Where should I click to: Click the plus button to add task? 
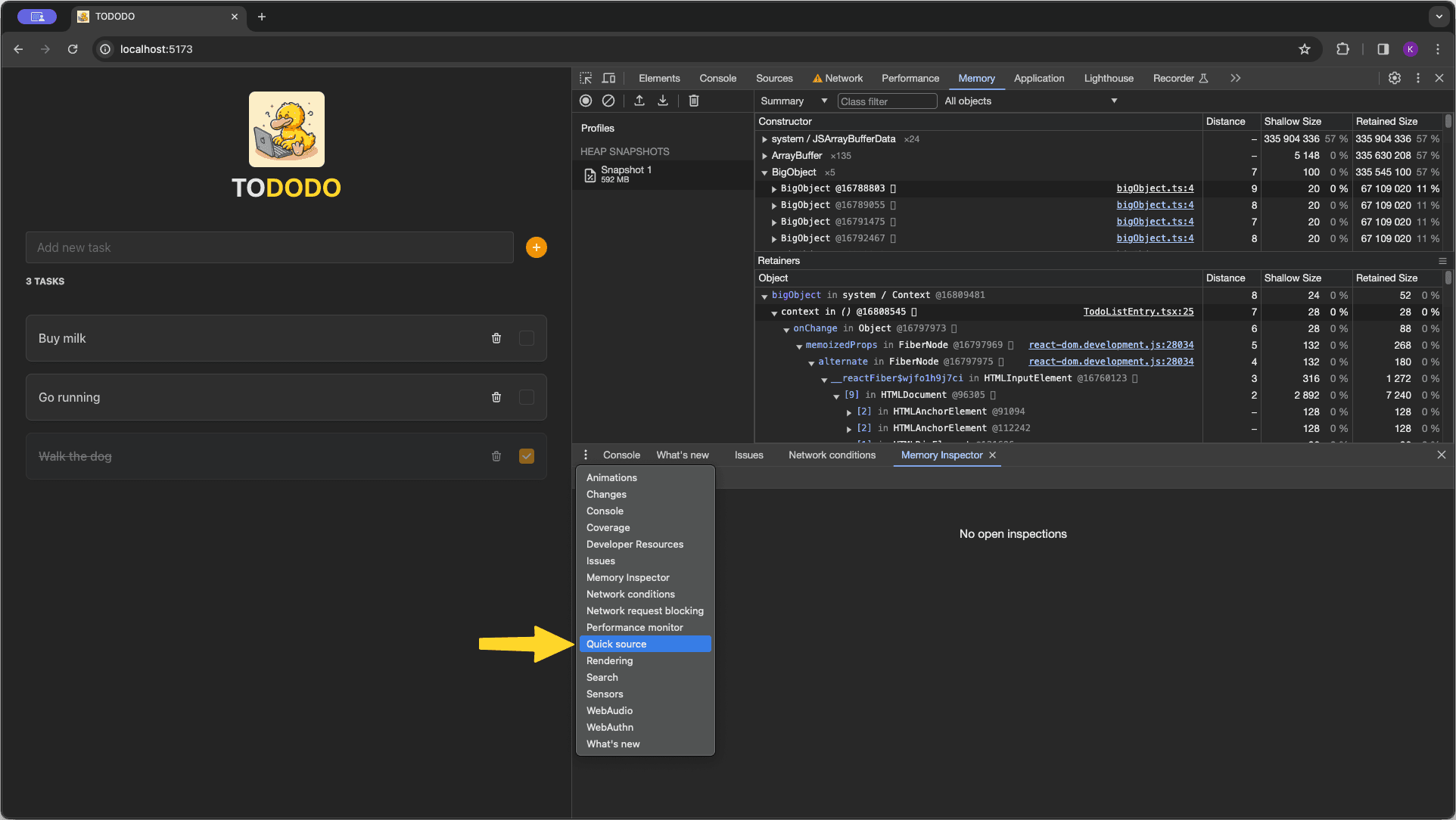point(536,246)
